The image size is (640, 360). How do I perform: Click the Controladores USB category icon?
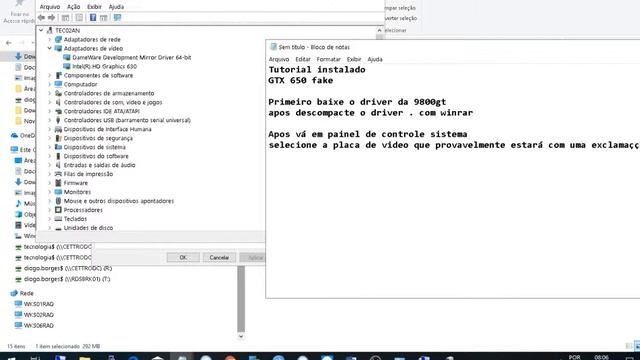(x=58, y=120)
